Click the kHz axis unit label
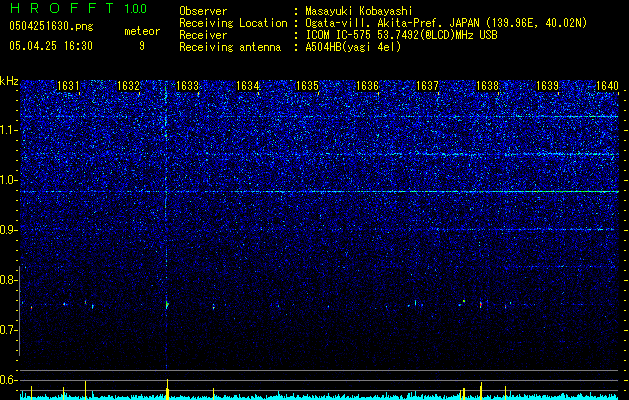The image size is (629, 400). click(x=9, y=81)
